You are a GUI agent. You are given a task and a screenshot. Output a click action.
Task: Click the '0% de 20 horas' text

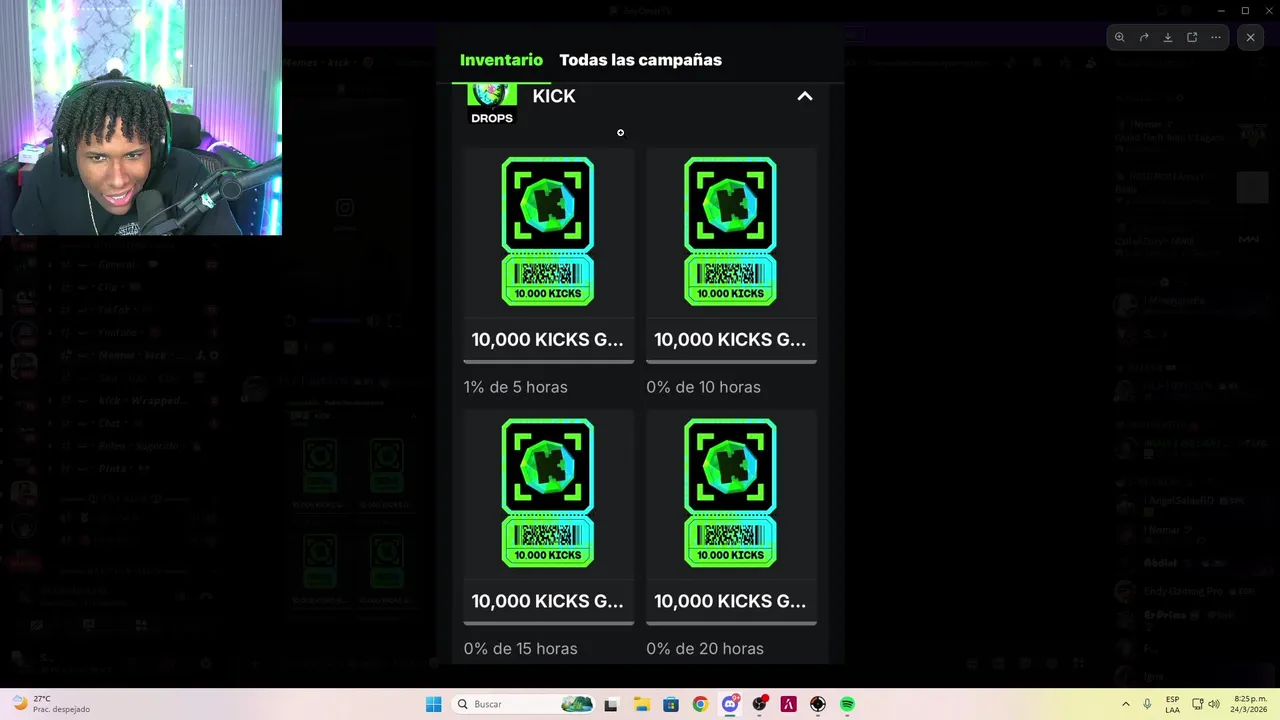705,649
